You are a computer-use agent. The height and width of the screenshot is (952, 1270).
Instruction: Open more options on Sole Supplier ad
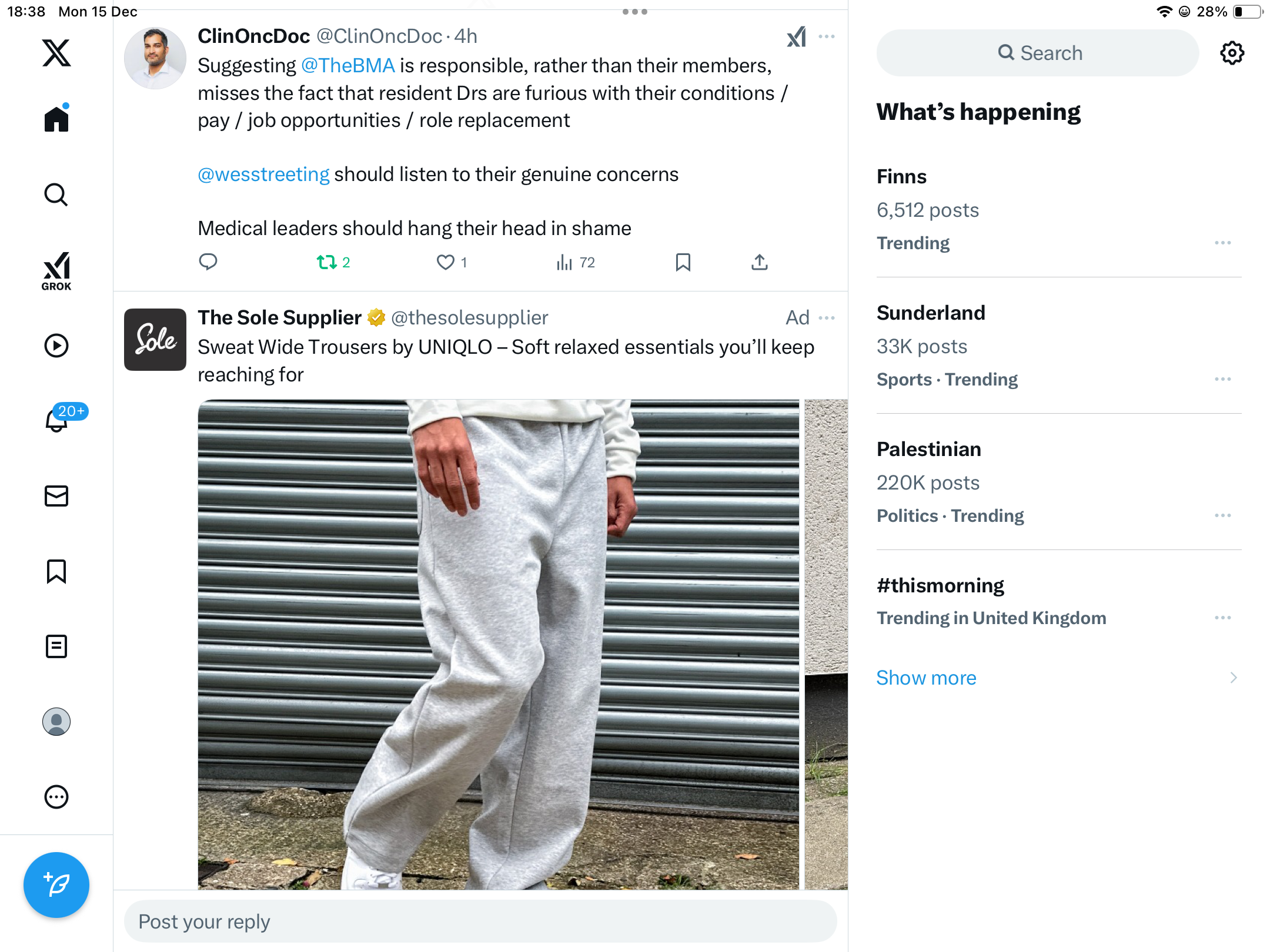(827, 318)
